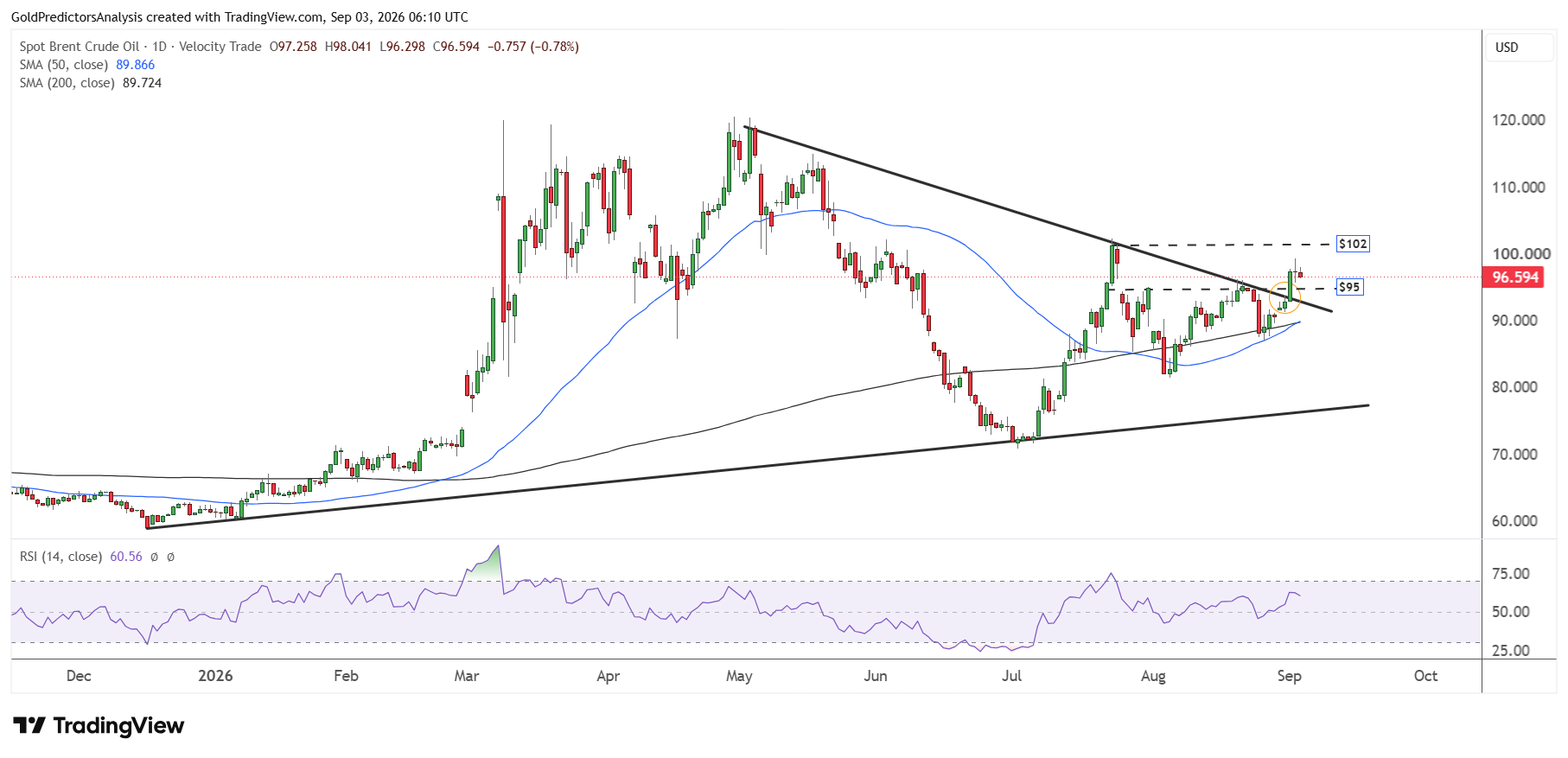
Task: Click the Aug label on time axis
Action: 1153,676
